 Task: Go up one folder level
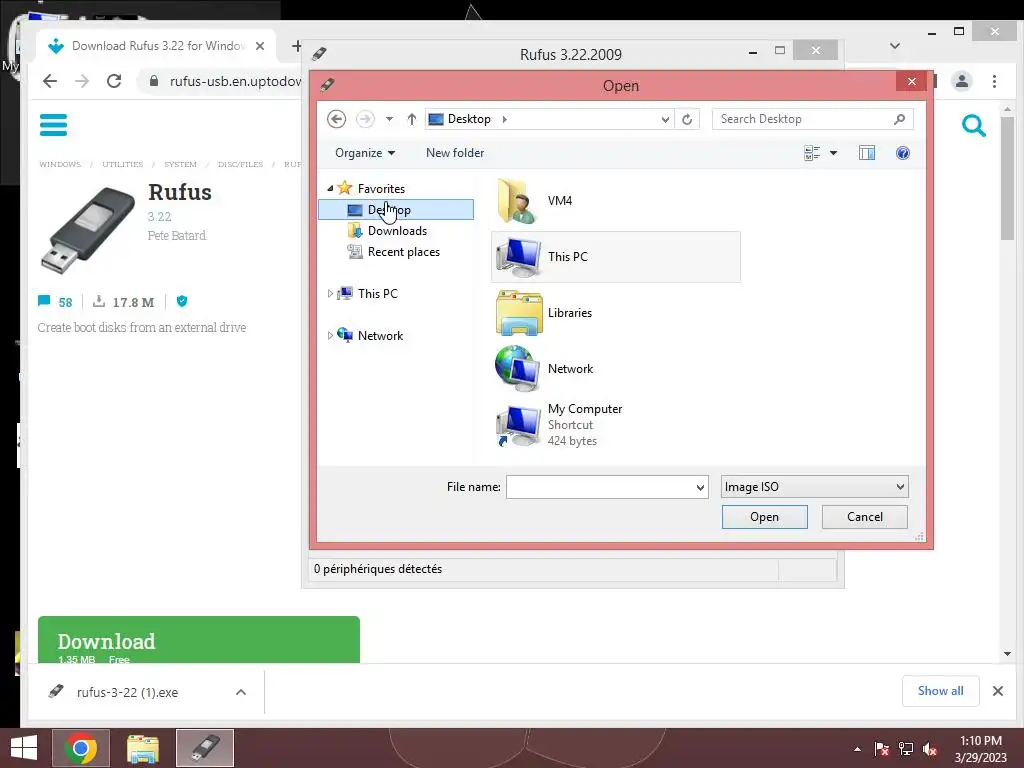tap(411, 119)
